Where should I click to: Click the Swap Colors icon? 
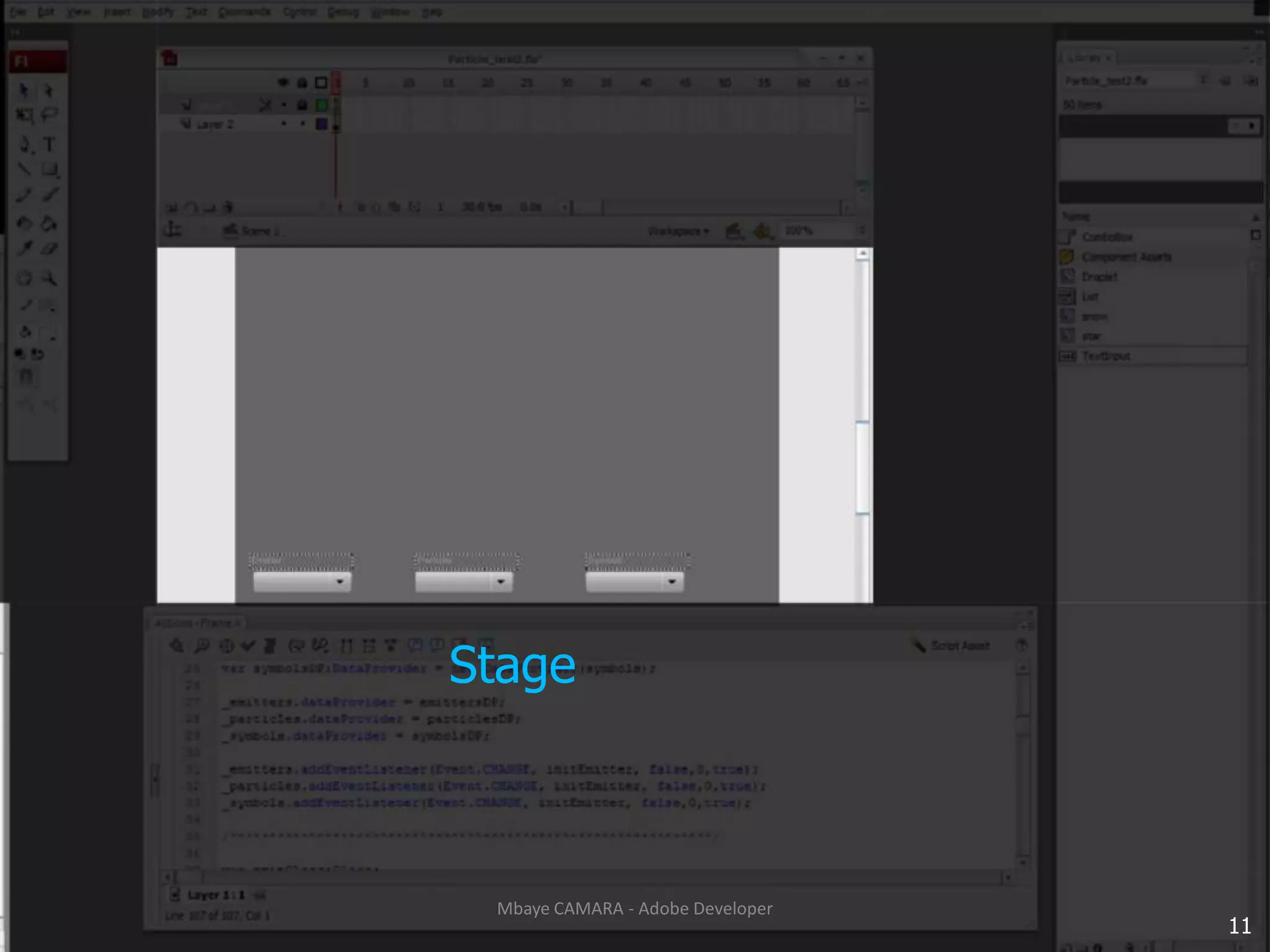pyautogui.click(x=38, y=355)
